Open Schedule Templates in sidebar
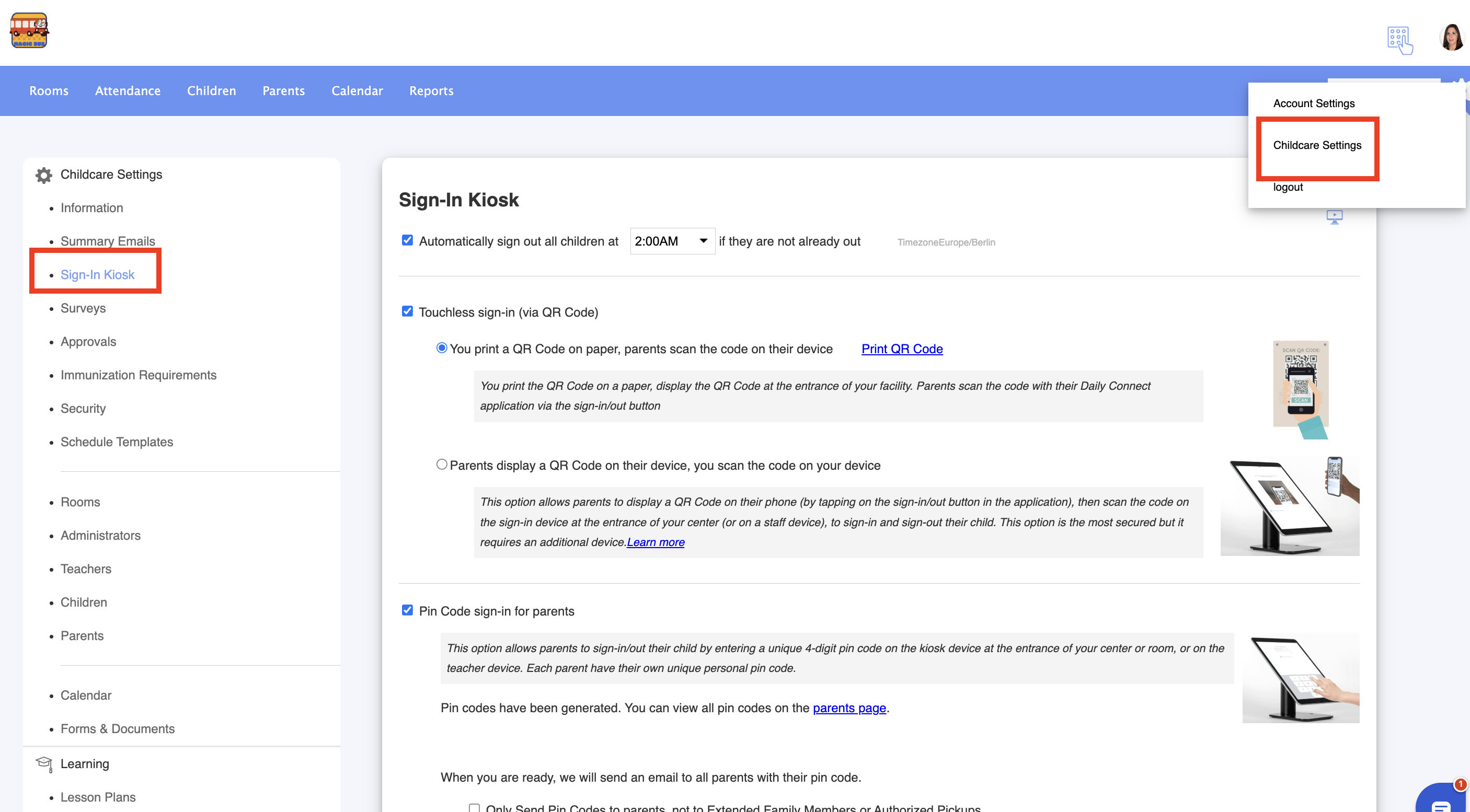The width and height of the screenshot is (1470, 812). (x=117, y=442)
